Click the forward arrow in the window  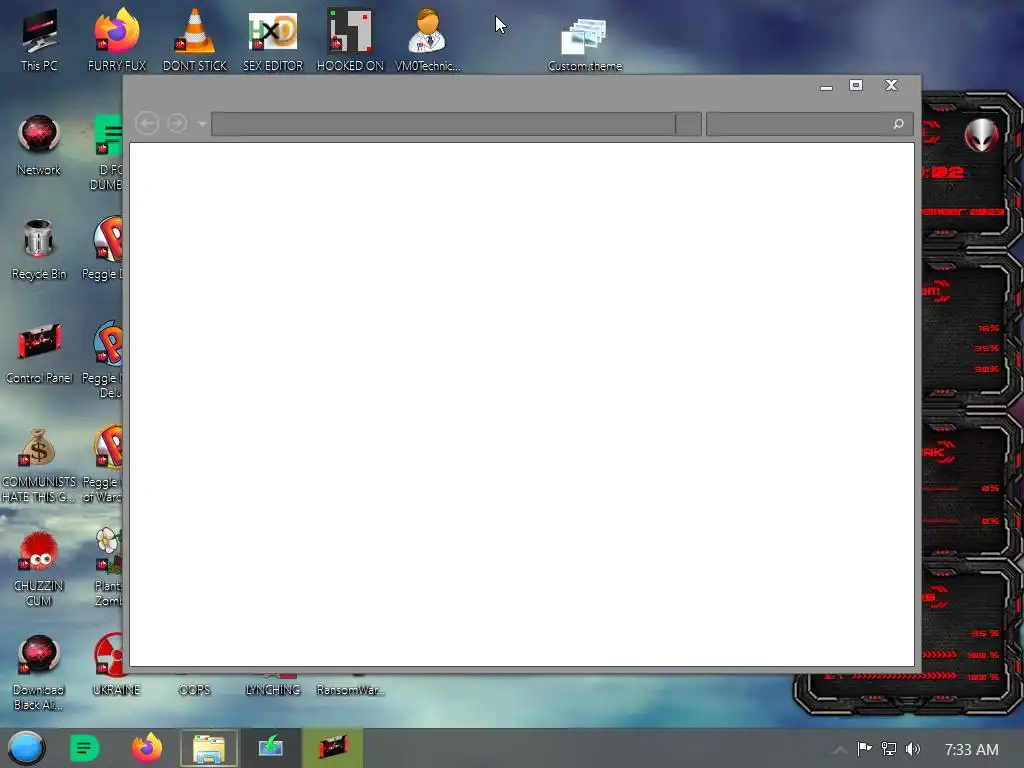click(177, 123)
